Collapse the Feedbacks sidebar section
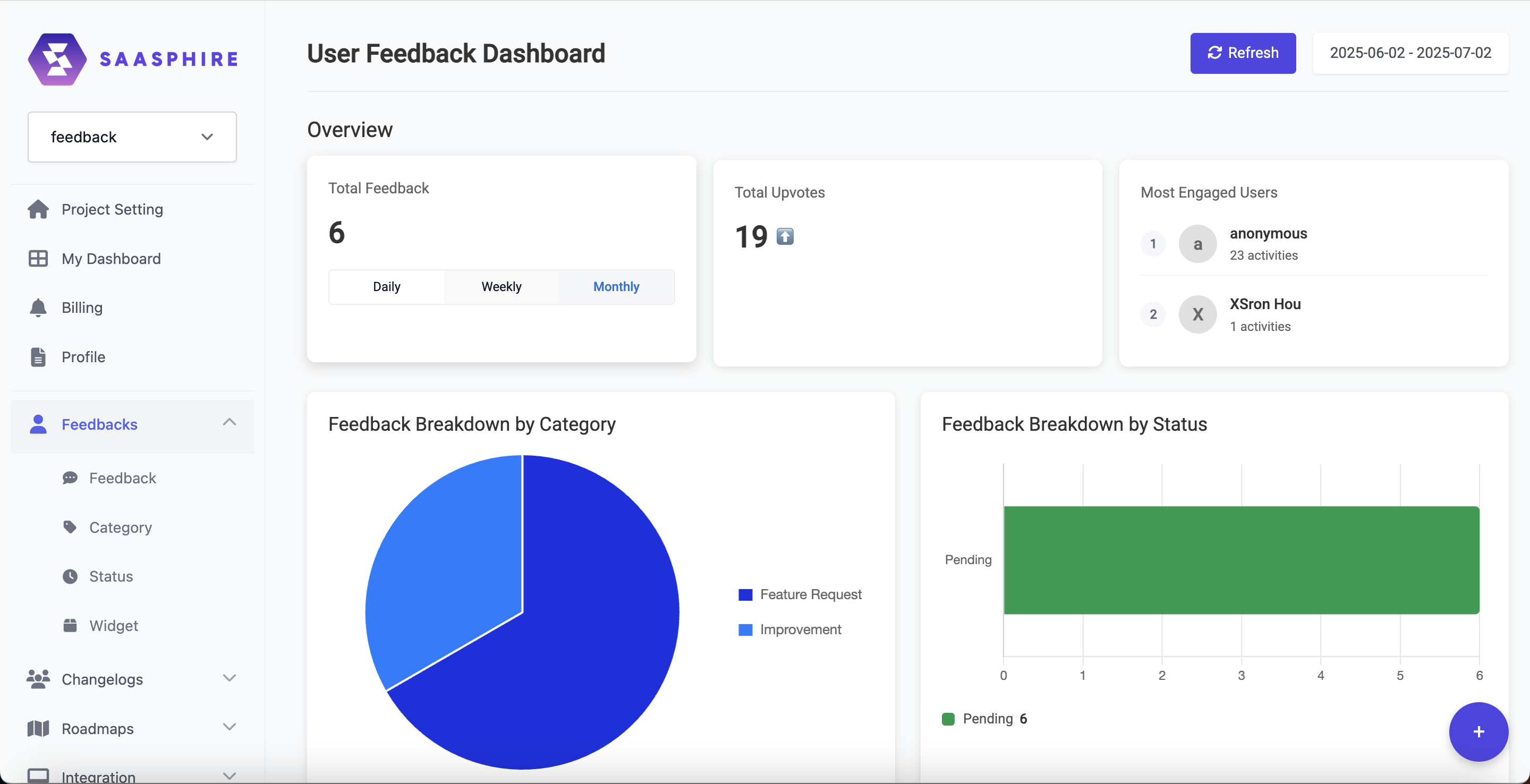This screenshot has width=1530, height=784. pos(229,423)
